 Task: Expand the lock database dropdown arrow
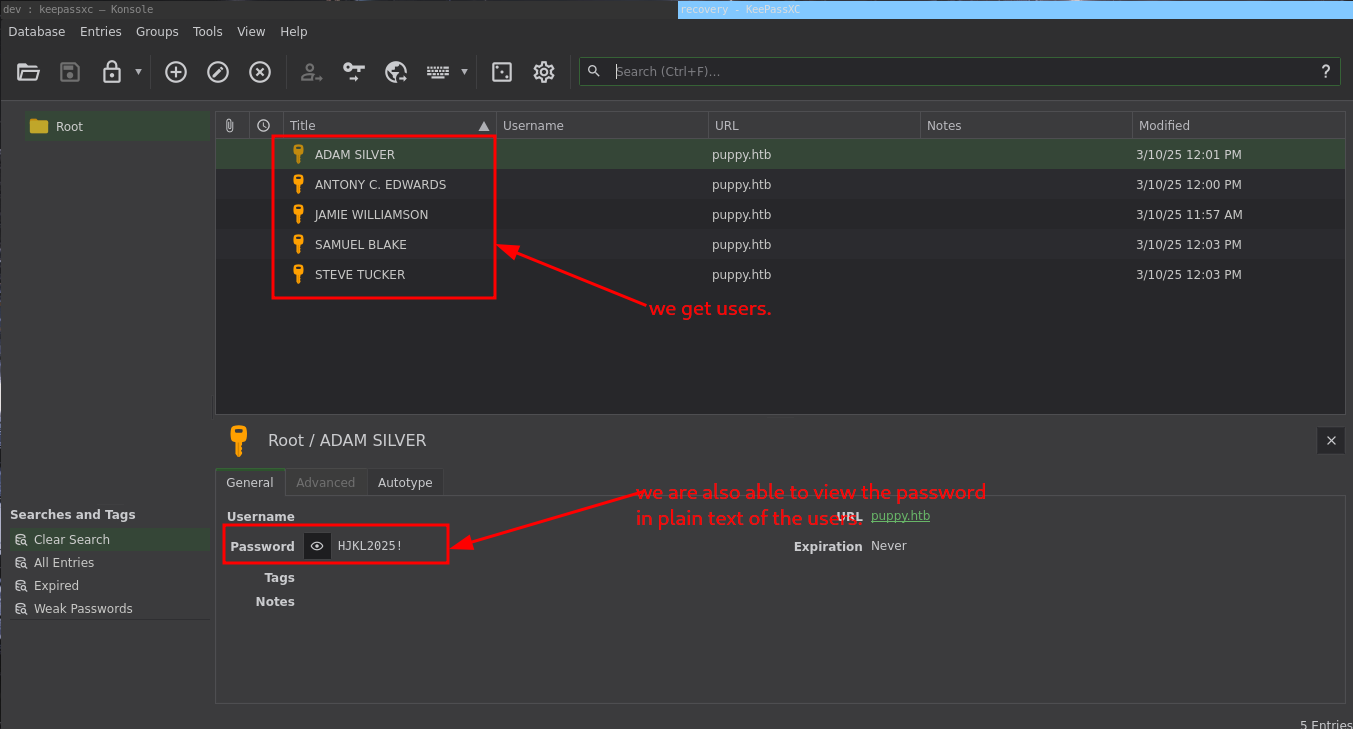(138, 72)
